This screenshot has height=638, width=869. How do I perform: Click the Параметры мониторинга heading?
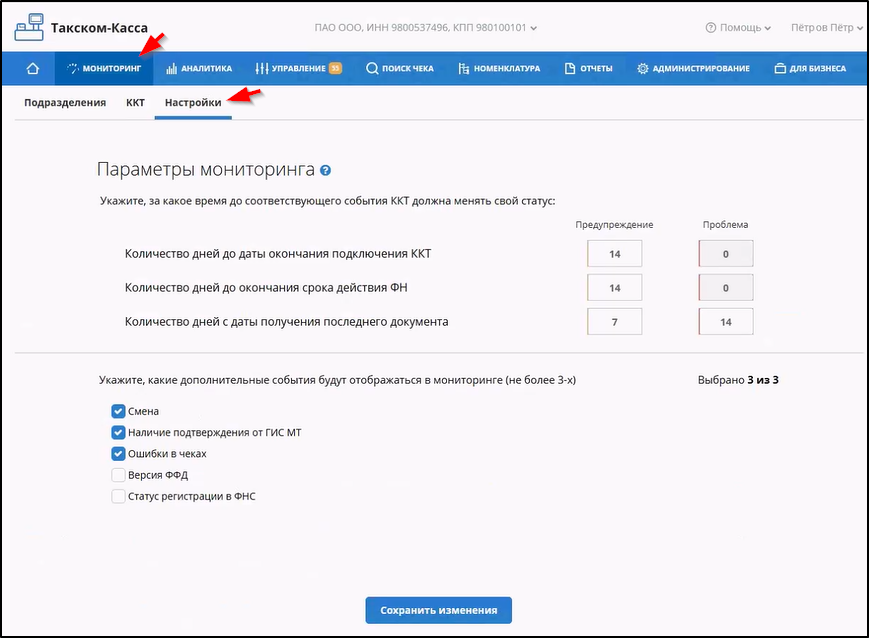point(206,169)
